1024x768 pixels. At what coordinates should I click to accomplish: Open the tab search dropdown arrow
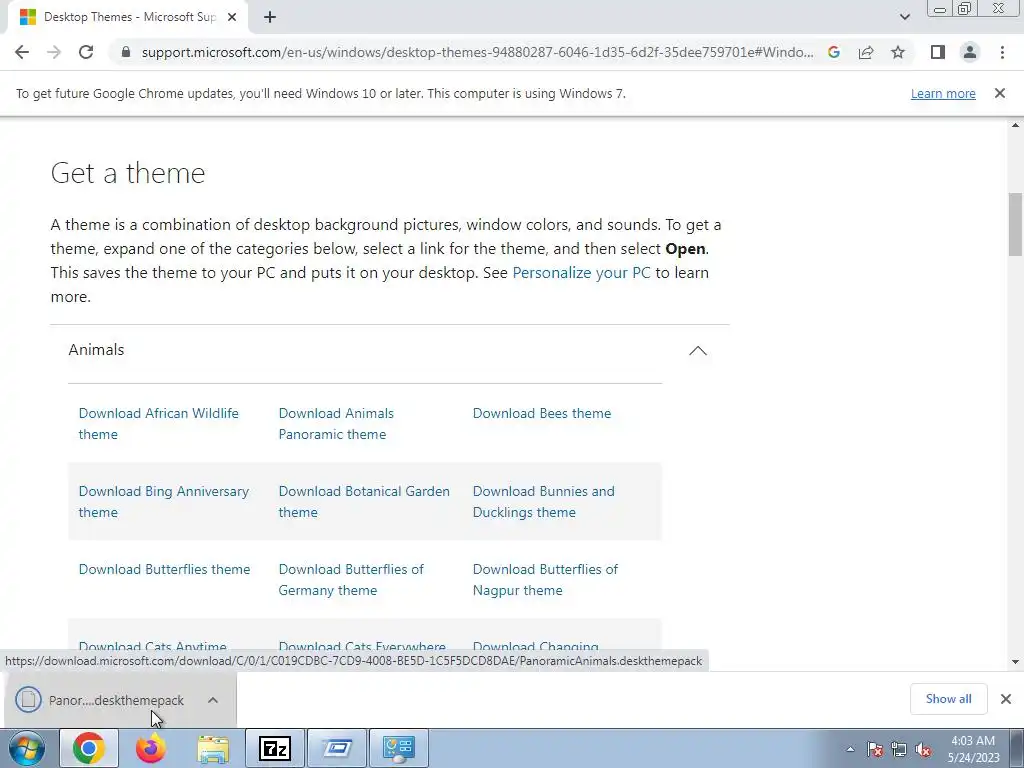pos(904,17)
